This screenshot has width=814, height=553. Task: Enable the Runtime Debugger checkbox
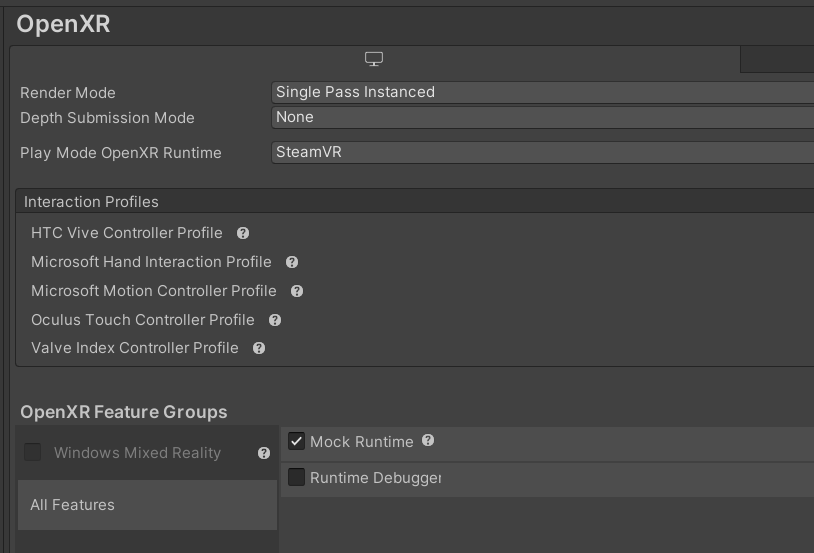coord(296,477)
